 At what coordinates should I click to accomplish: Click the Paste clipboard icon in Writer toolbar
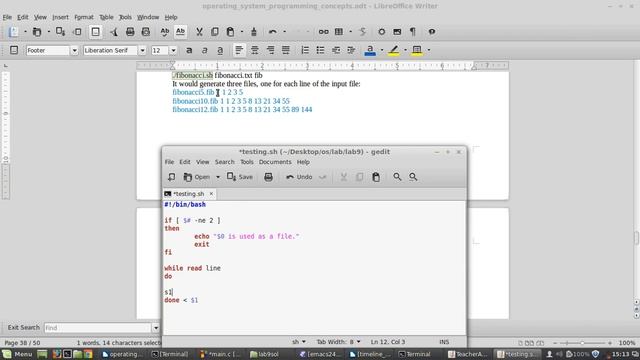(231, 31)
